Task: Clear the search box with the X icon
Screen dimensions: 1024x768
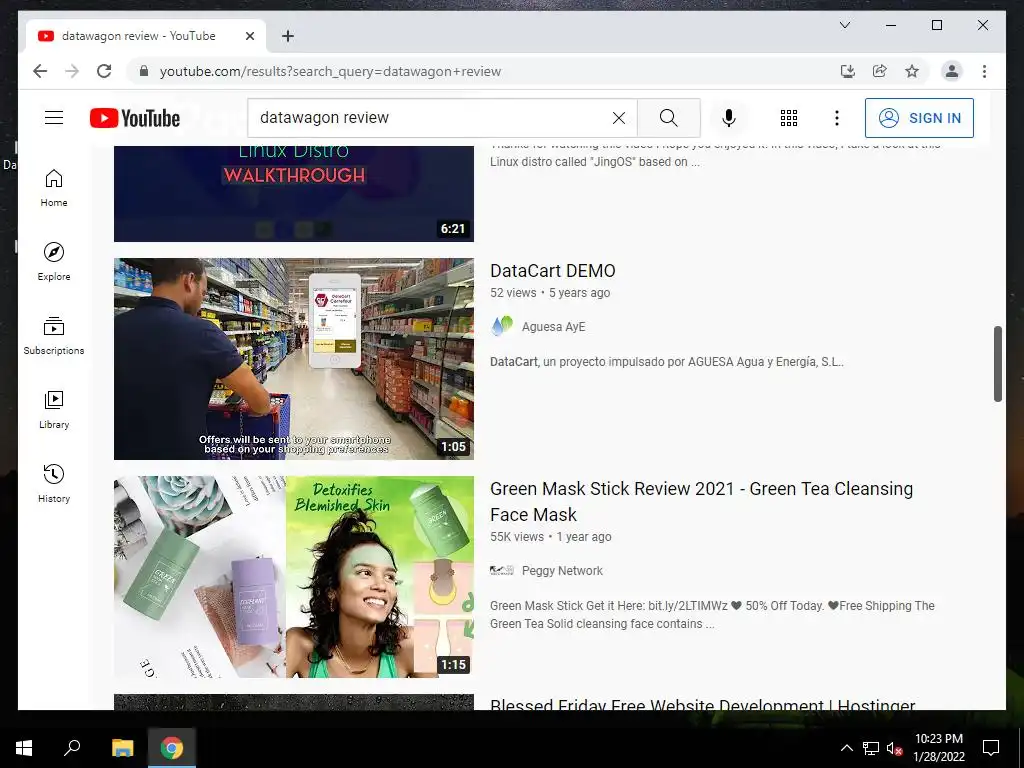Action: pos(618,118)
